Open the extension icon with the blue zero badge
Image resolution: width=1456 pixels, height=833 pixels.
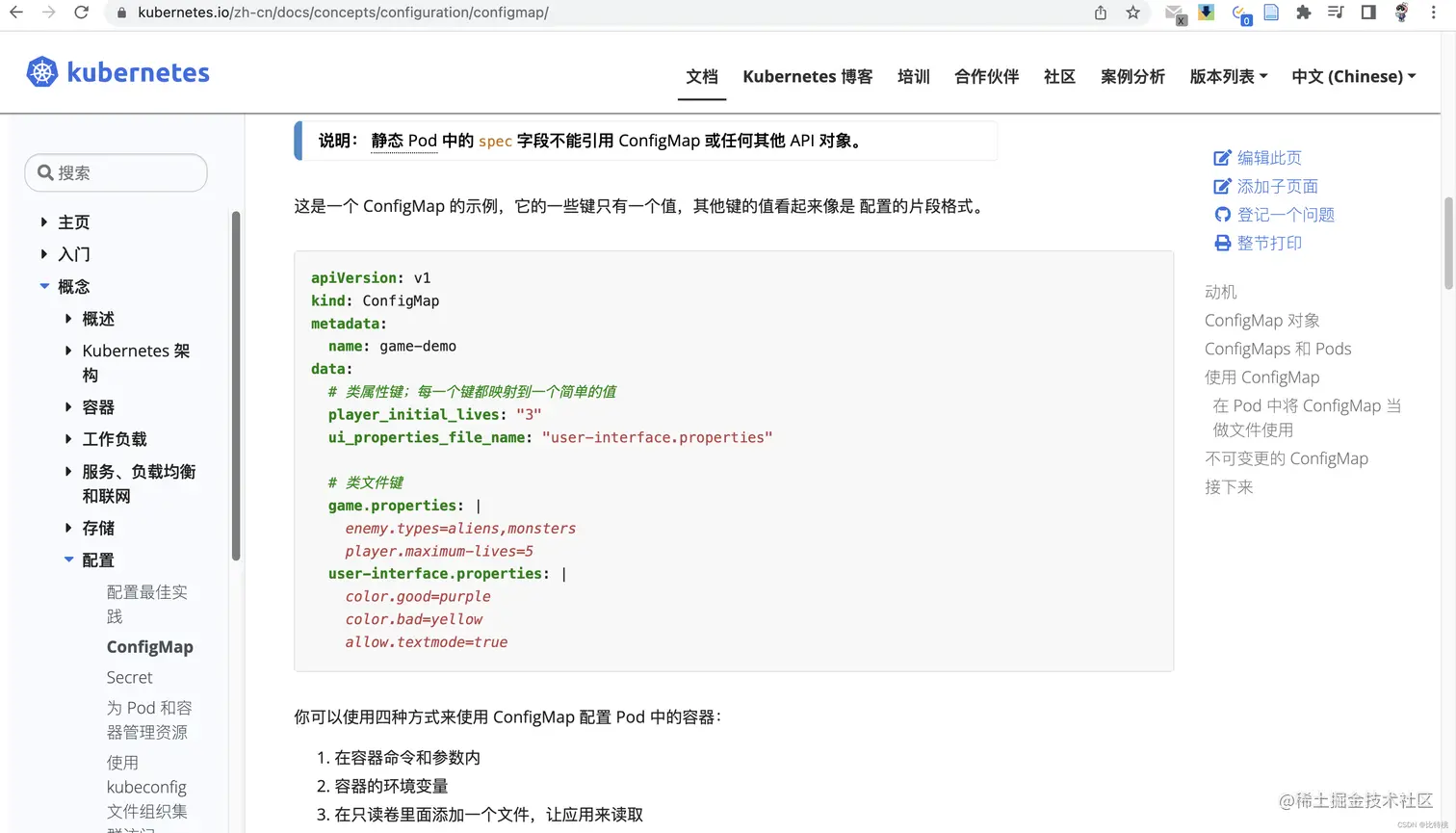tap(1240, 13)
